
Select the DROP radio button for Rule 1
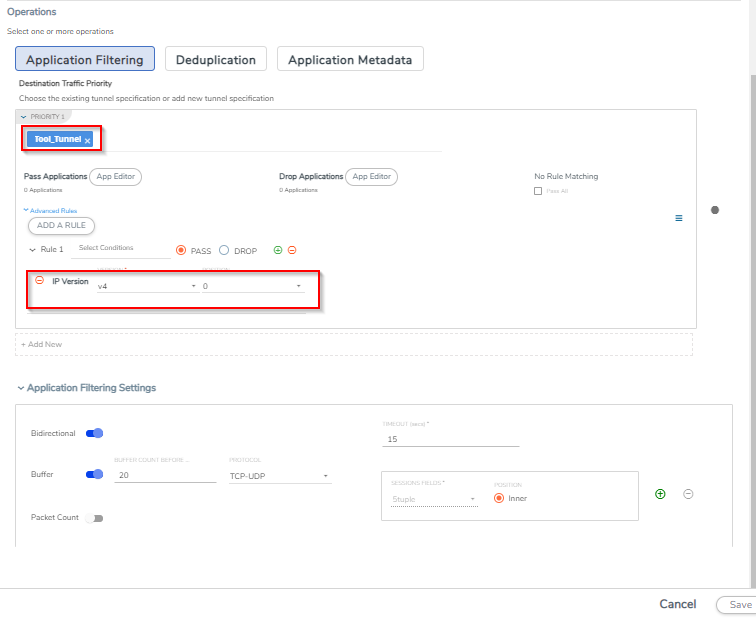[x=224, y=250]
